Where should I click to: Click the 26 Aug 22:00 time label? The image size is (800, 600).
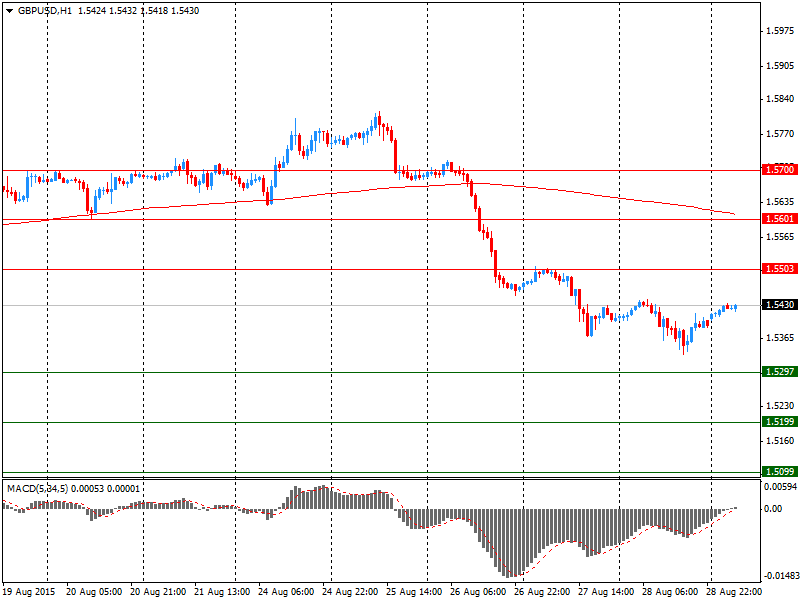pos(542,592)
